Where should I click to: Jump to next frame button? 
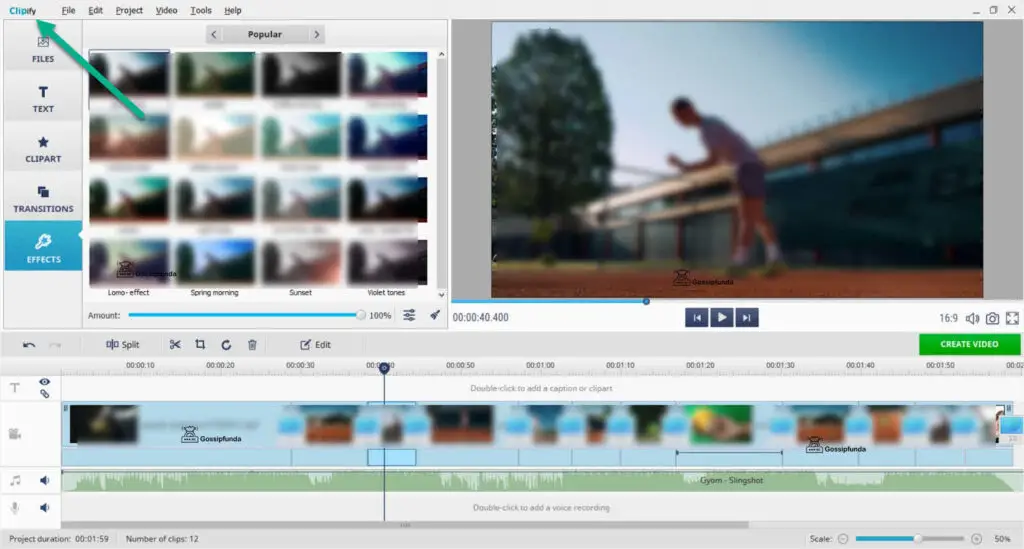(746, 318)
